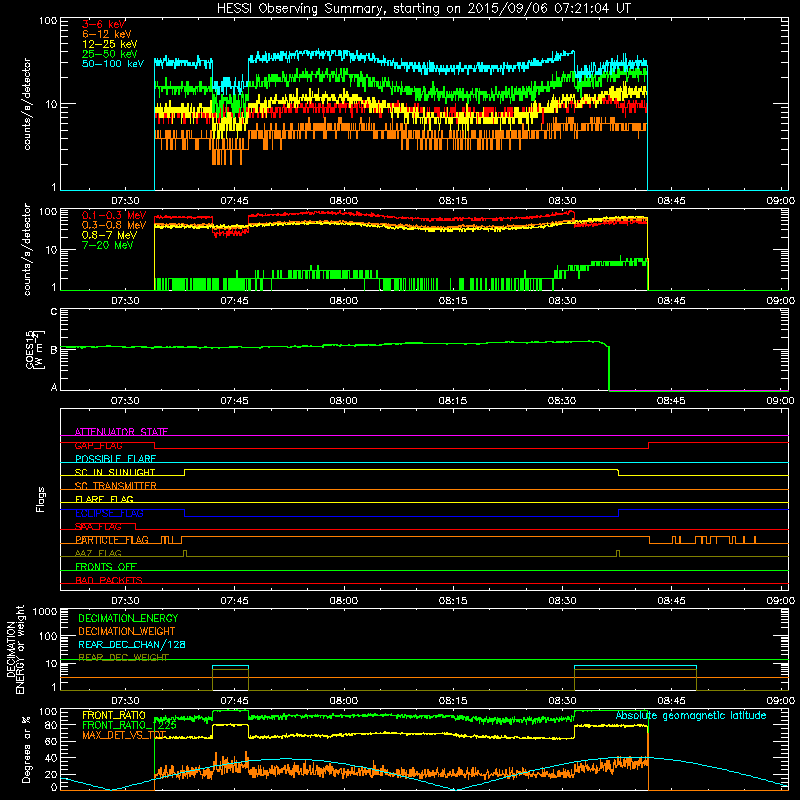The image size is (800, 800).
Task: Click the 7-20 MeV legend label
Action: point(108,245)
